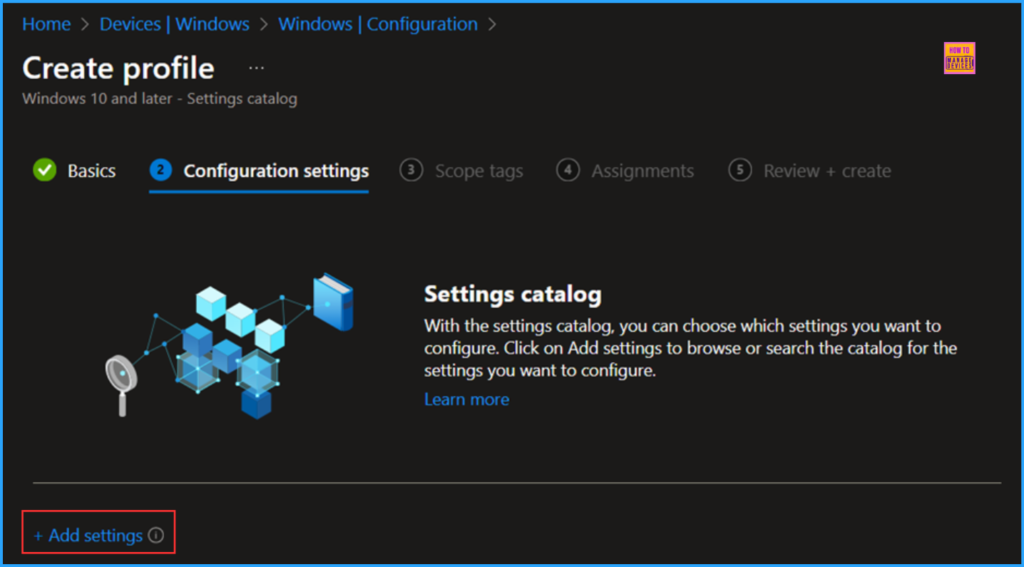This screenshot has height=567, width=1024.
Task: Click + Add settings
Action: click(x=88, y=536)
